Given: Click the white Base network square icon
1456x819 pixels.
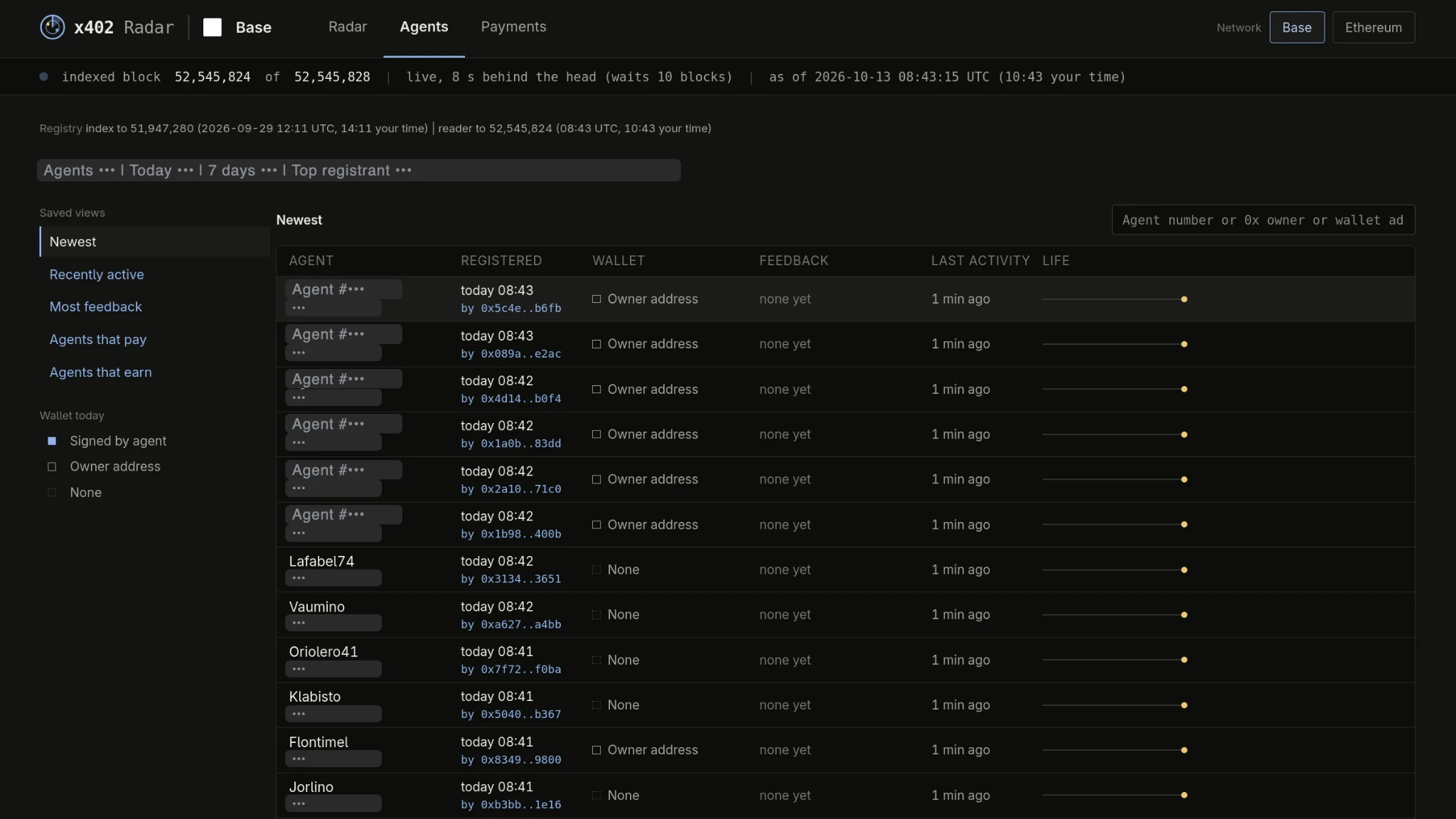Looking at the screenshot, I should [x=212, y=27].
